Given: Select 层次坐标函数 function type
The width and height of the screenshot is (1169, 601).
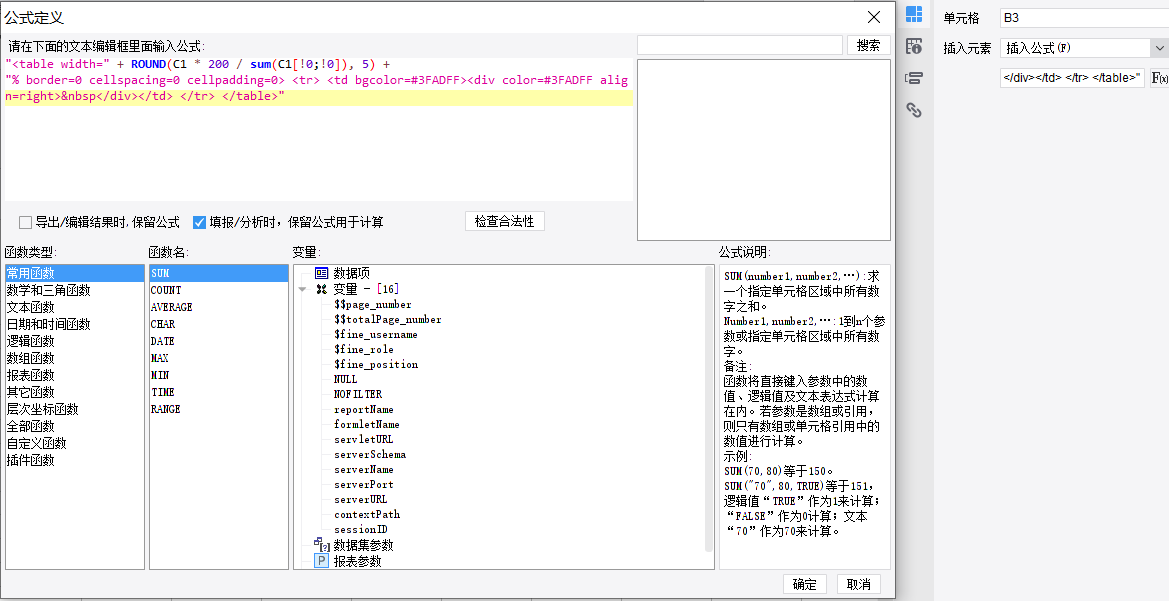Looking at the screenshot, I should [x=75, y=409].
